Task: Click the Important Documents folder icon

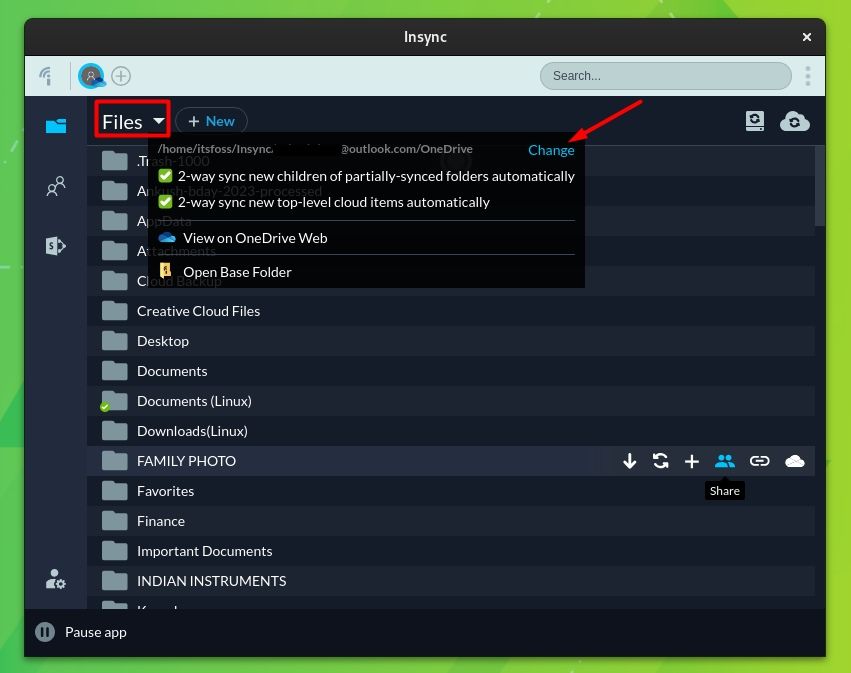Action: click(x=115, y=551)
